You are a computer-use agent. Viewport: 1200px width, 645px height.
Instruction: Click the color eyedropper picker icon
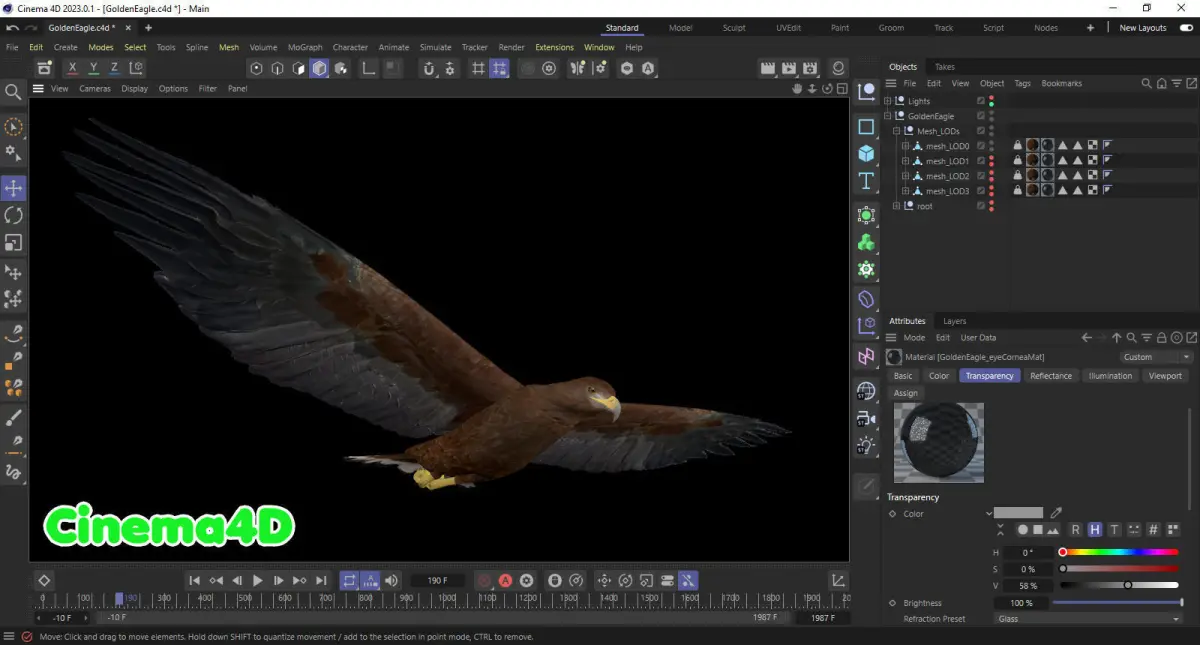[1056, 513]
